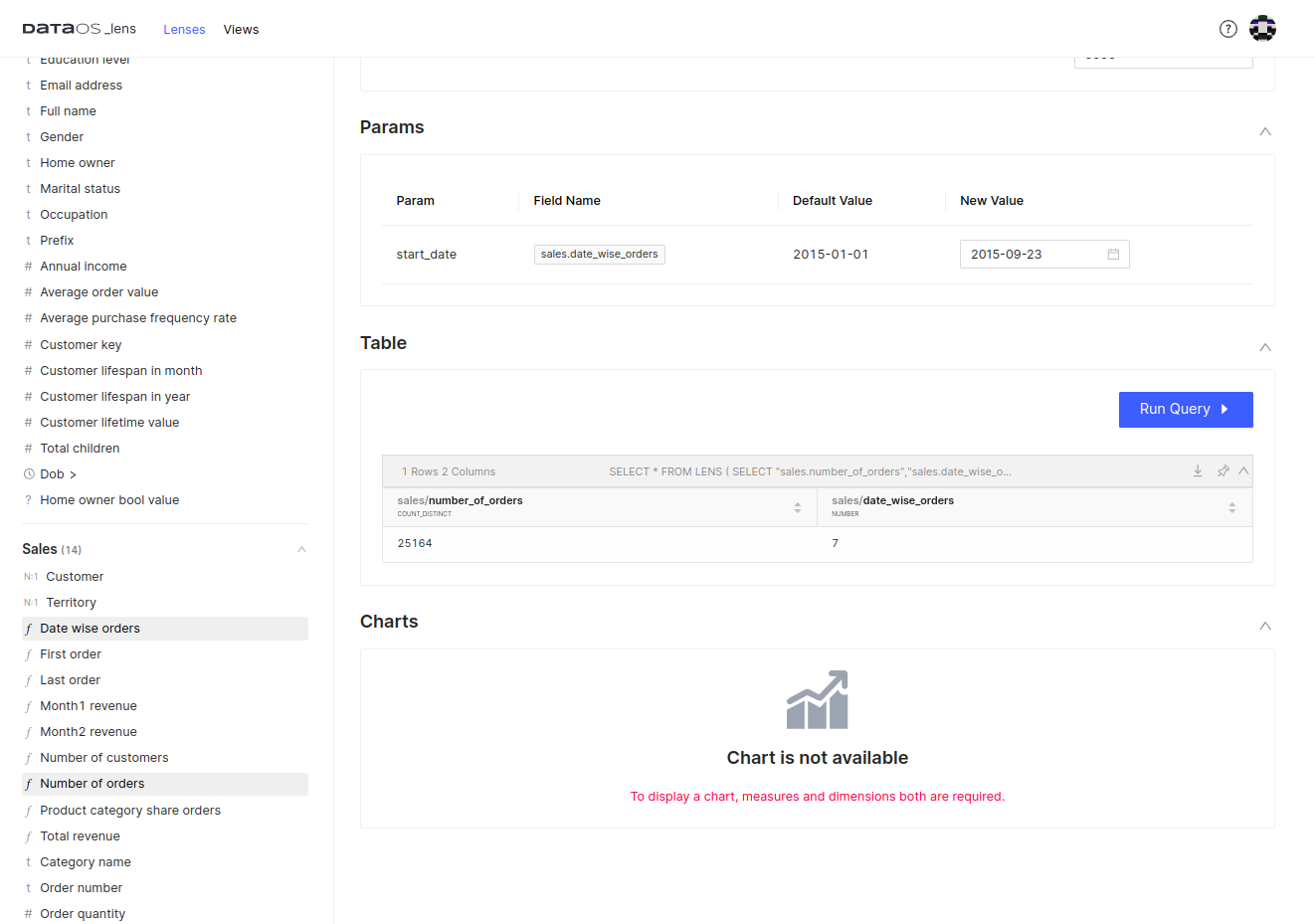Select the Number of orders measure
The image size is (1315, 924).
point(165,784)
